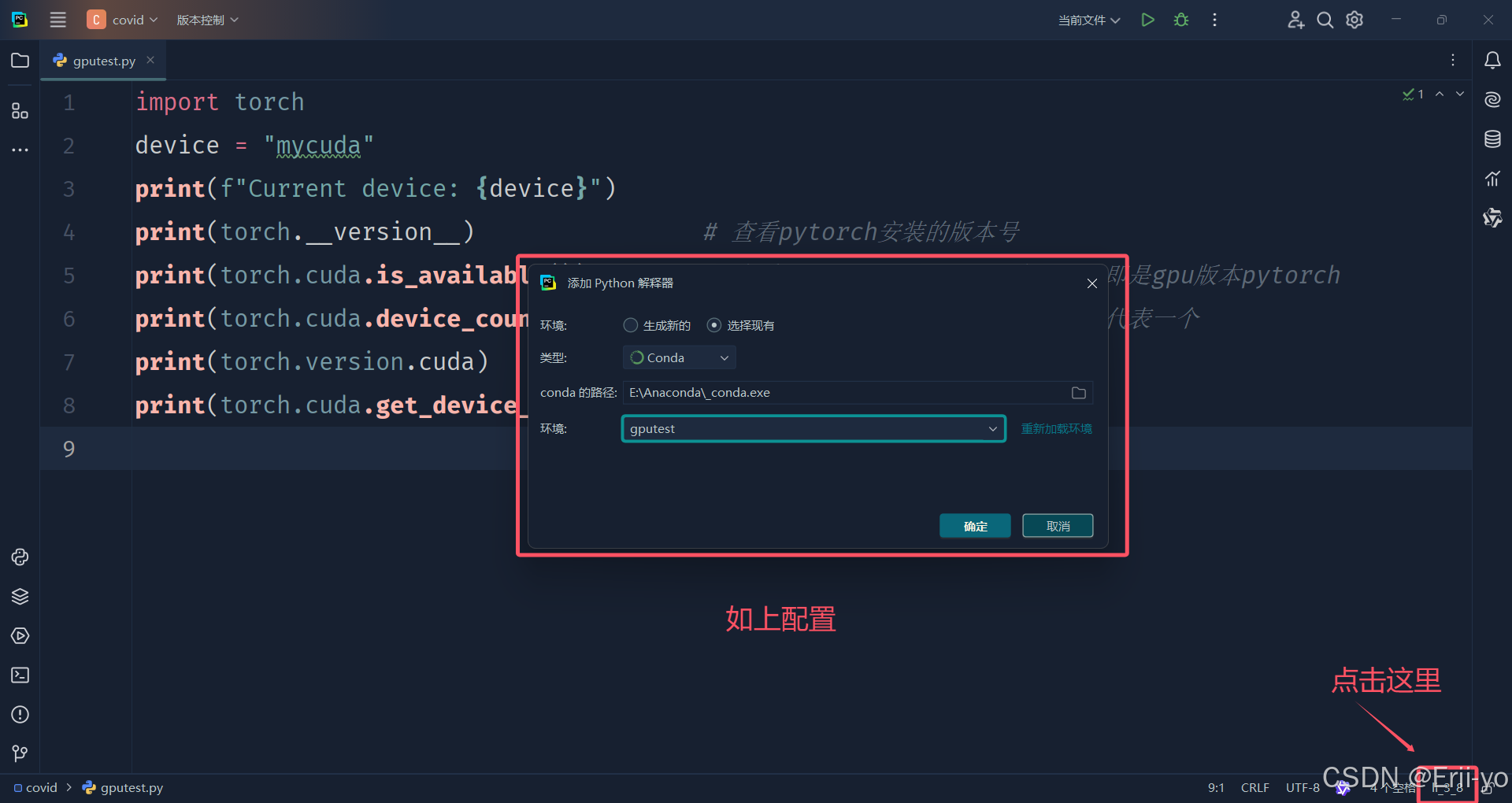The height and width of the screenshot is (803, 1512).
Task: Open the main hamburger menu
Action: click(57, 20)
